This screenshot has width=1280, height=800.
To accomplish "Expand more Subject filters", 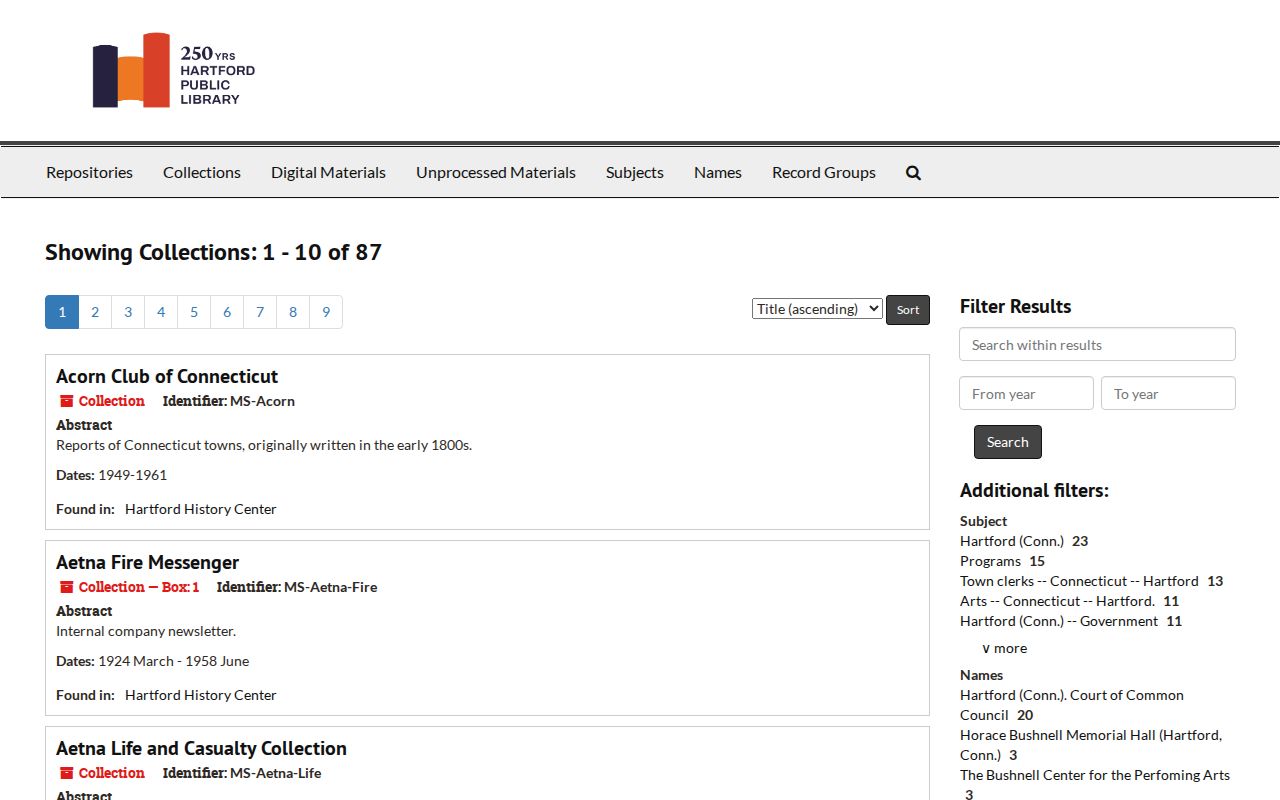I will click(1004, 648).
